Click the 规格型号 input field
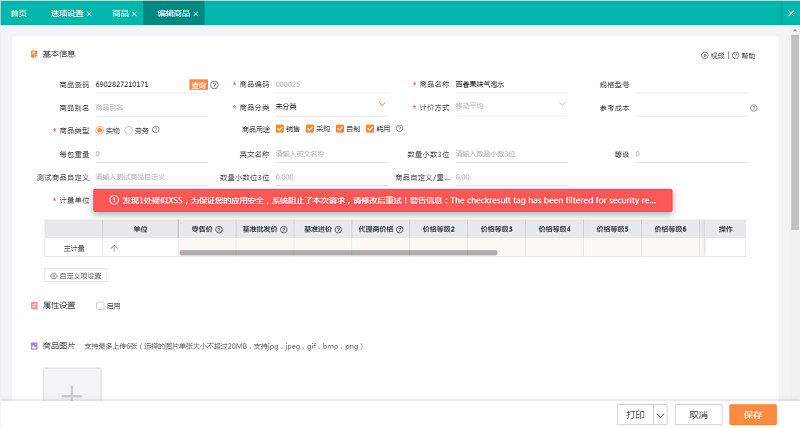Viewport: 800px width, 428px height. click(x=691, y=85)
